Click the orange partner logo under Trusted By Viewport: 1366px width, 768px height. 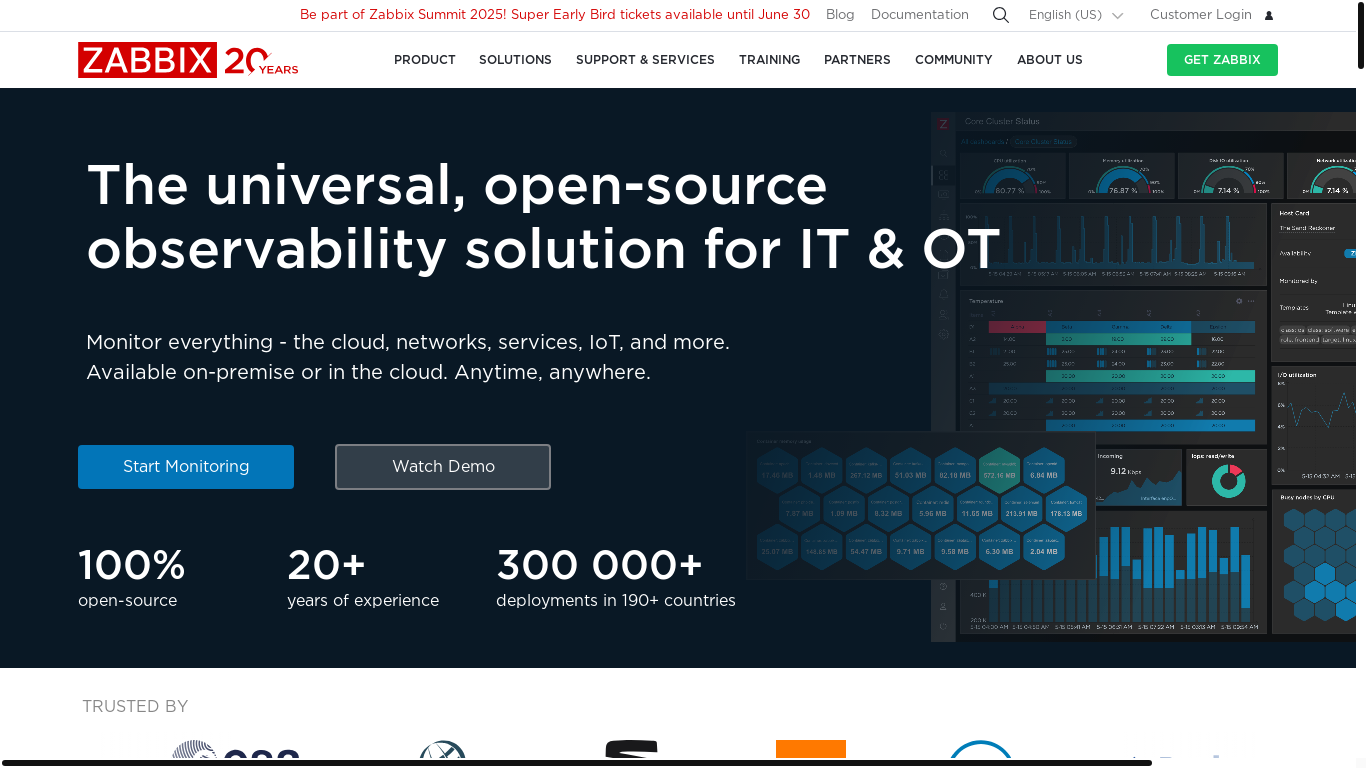pos(811,749)
